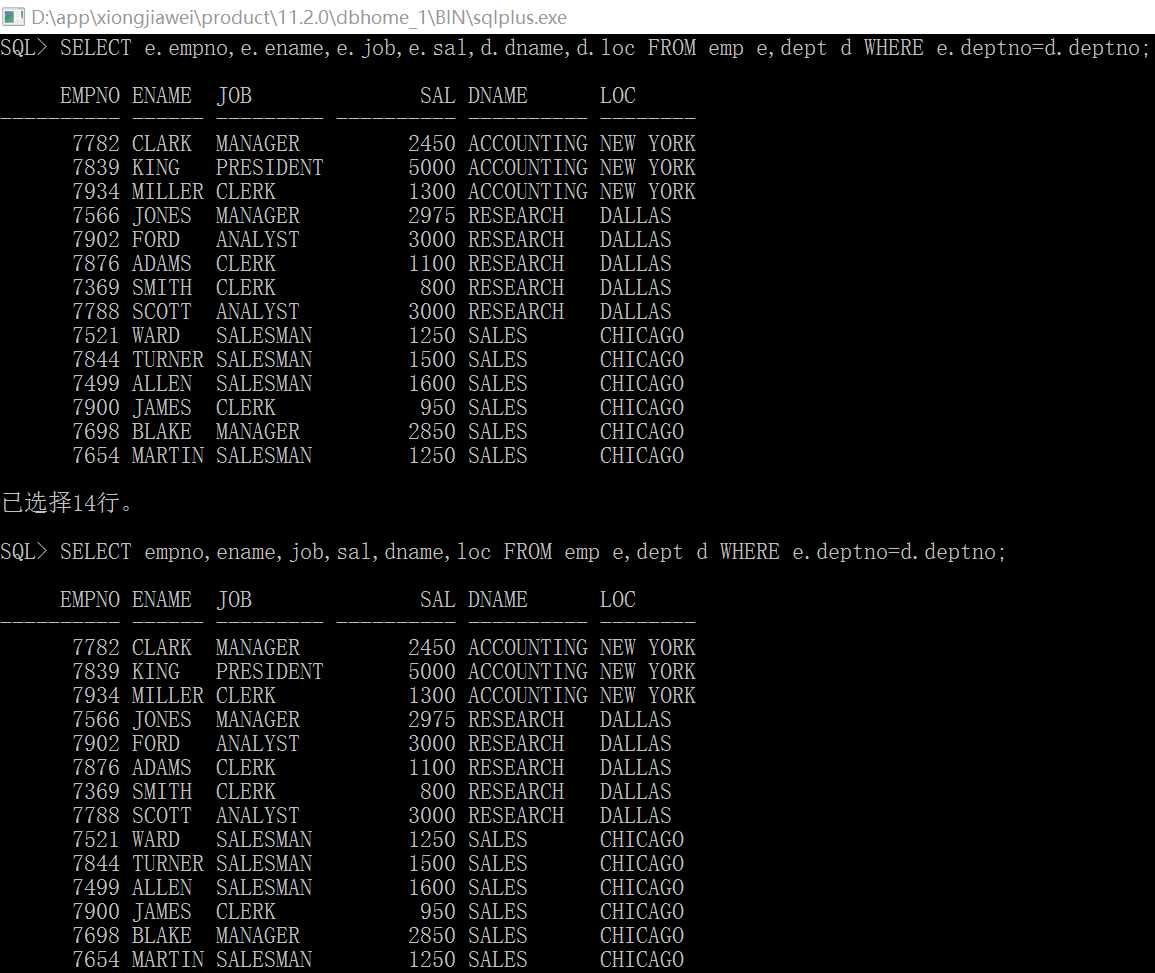Click 7788 in the second result table

(96, 815)
